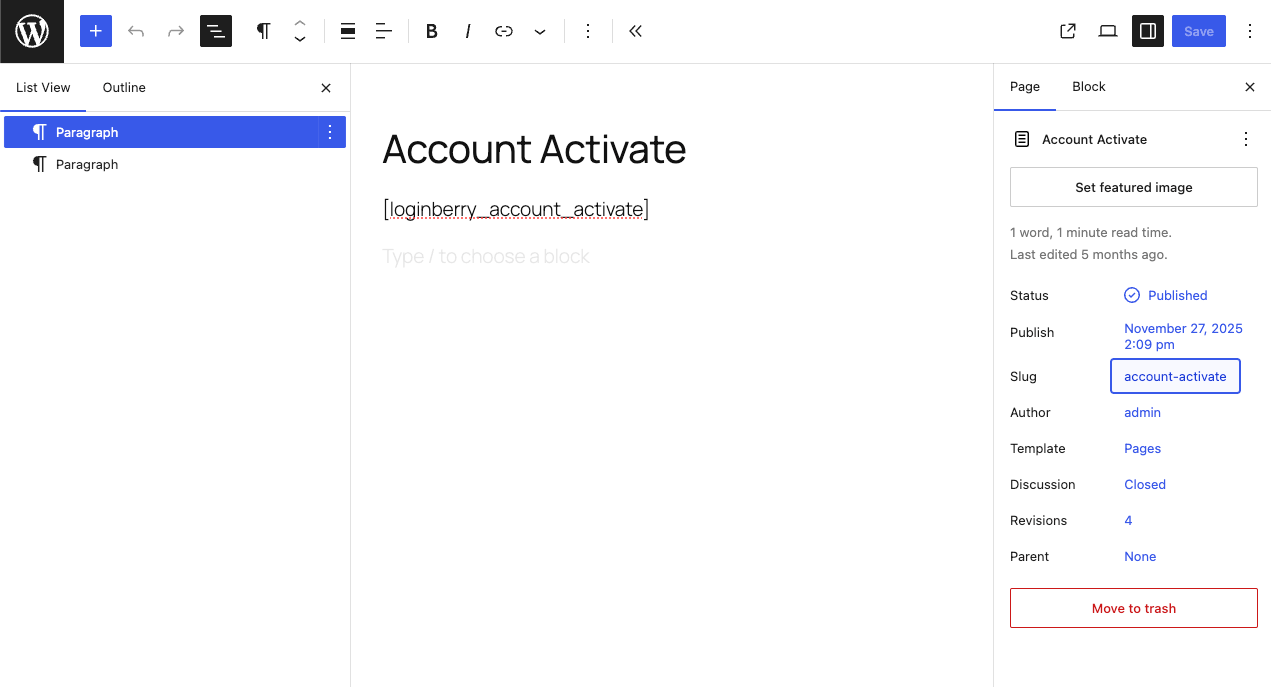Viewport: 1271px width, 687px height.
Task: Open page actions menu next to Account Activate
Action: pyautogui.click(x=1246, y=139)
